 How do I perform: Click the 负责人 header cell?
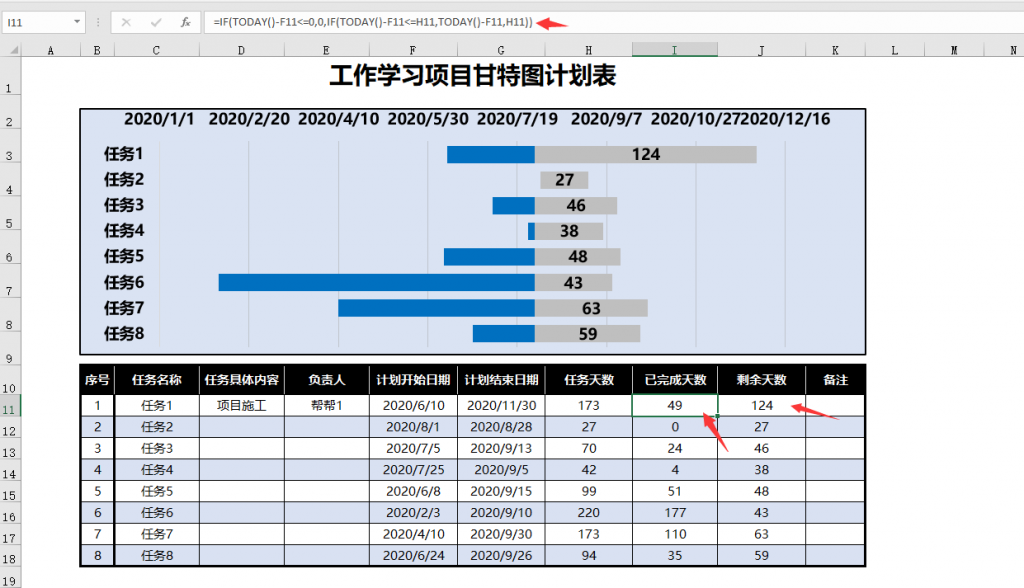tap(327, 380)
